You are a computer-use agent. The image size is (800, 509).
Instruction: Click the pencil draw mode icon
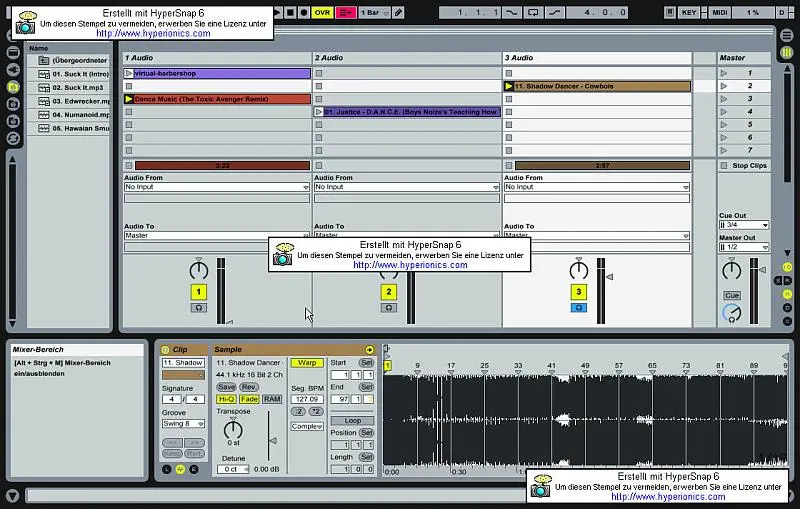point(398,12)
